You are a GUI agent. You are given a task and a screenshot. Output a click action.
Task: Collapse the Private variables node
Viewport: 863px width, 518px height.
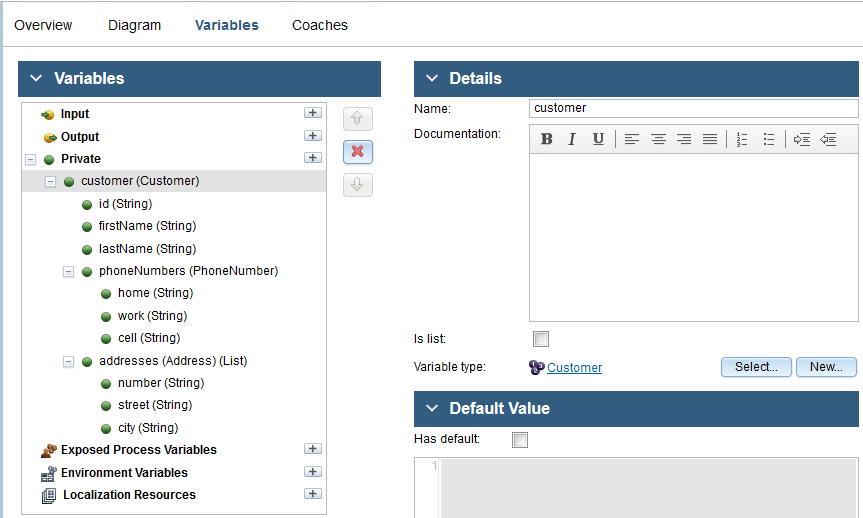(31, 160)
